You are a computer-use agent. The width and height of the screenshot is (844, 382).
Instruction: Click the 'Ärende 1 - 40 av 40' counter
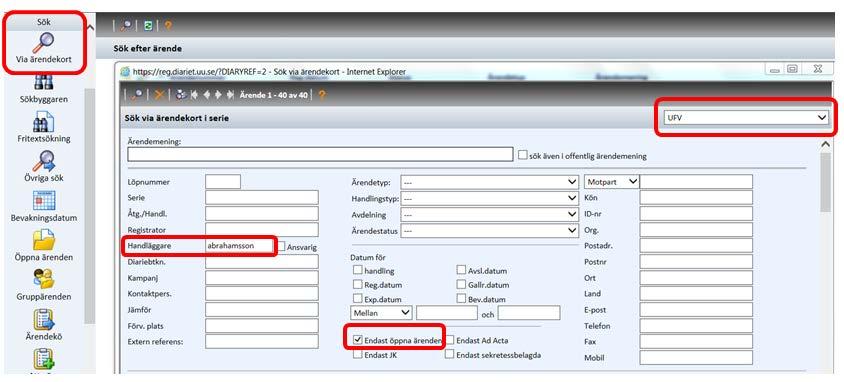(273, 95)
